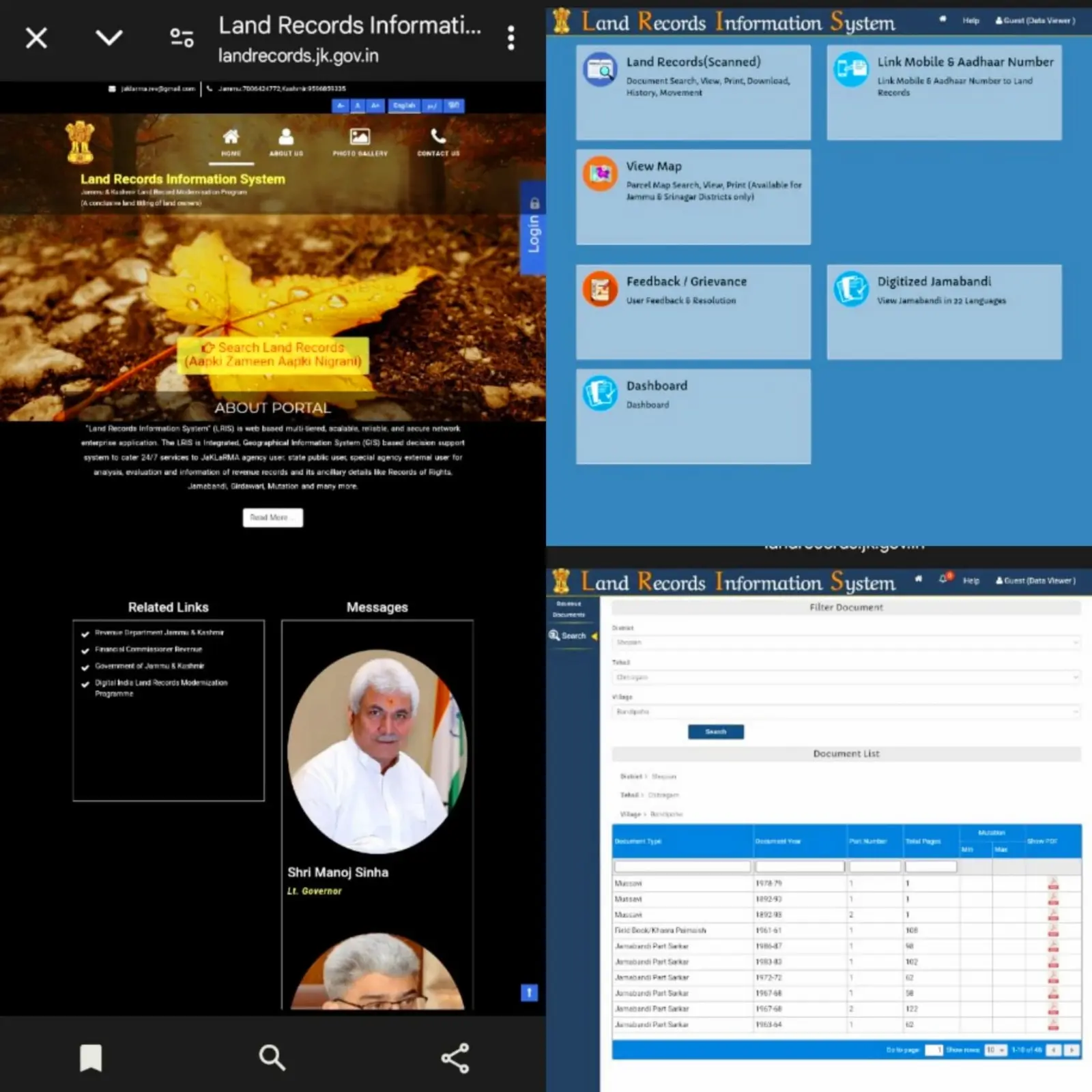Open the Tehsil dropdown in Filter Document

[x=846, y=677]
